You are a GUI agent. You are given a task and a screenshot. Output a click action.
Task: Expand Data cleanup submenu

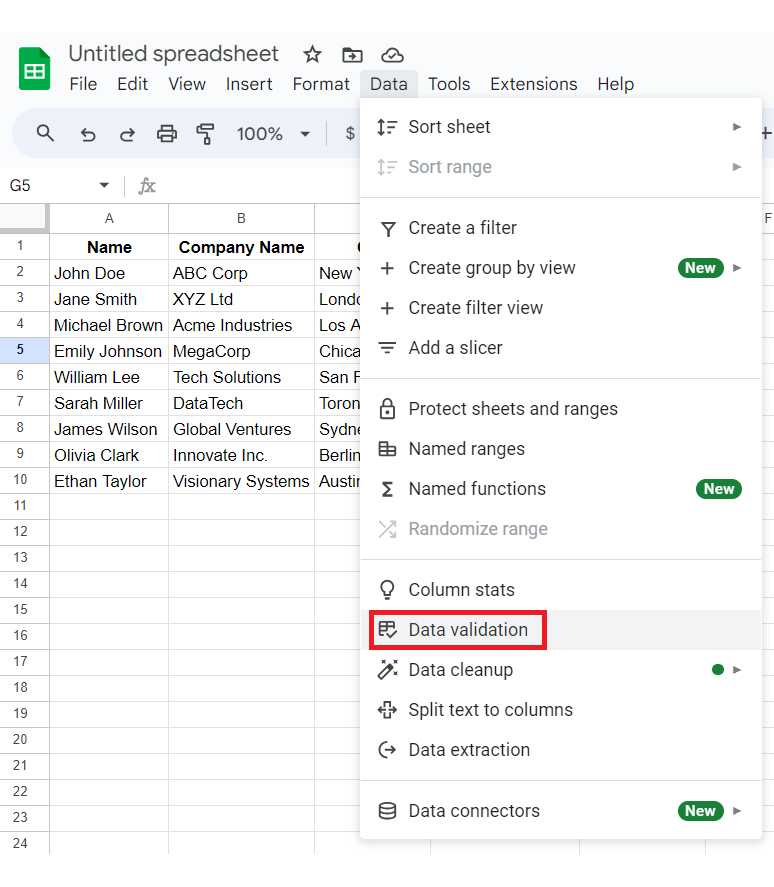[x=561, y=670]
